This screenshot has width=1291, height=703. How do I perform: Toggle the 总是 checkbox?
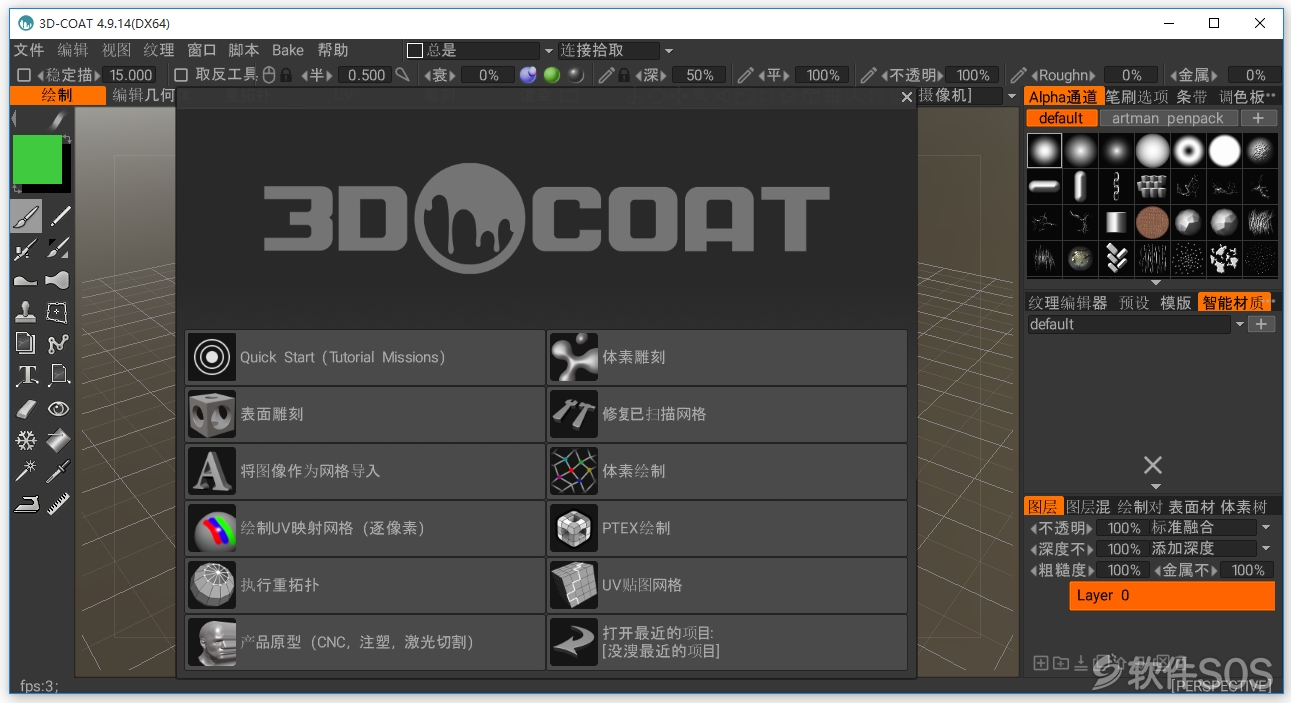pos(415,50)
